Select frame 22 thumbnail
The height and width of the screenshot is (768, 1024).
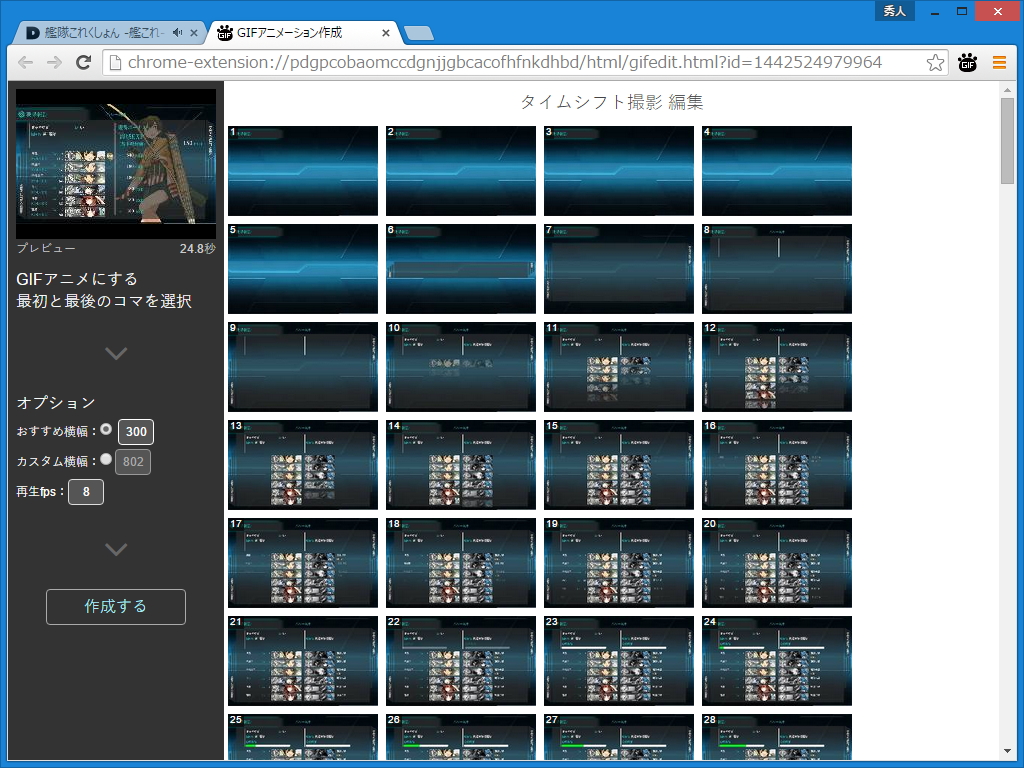click(461, 660)
